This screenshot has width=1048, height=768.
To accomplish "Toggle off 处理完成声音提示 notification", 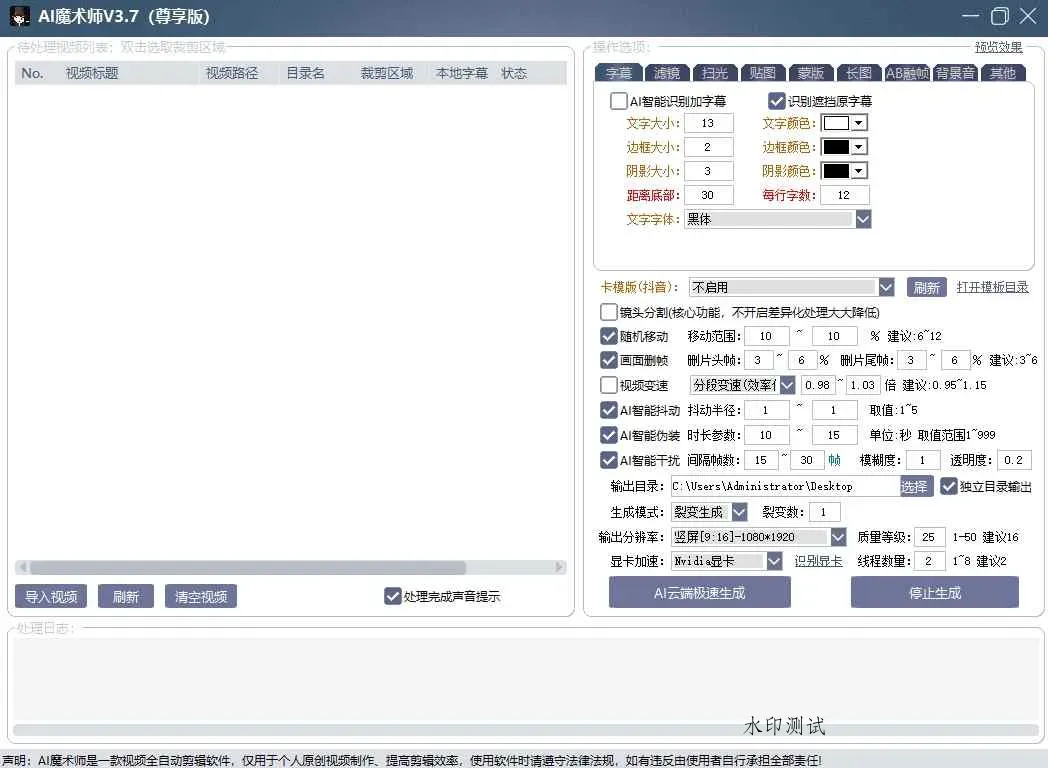I will pyautogui.click(x=392, y=595).
